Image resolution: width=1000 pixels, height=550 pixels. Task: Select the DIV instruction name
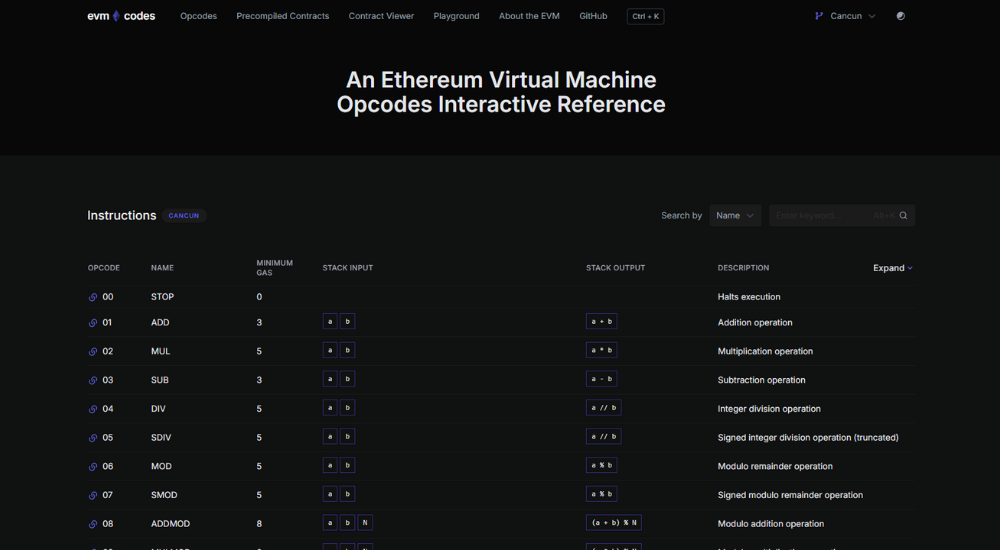pos(158,409)
